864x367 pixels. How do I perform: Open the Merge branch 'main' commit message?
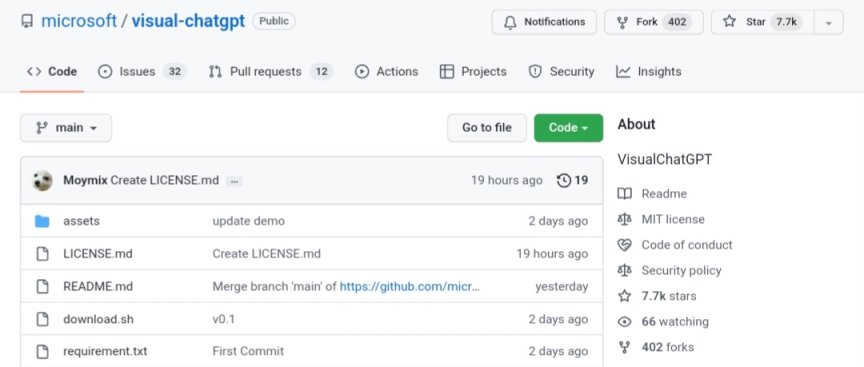point(274,287)
